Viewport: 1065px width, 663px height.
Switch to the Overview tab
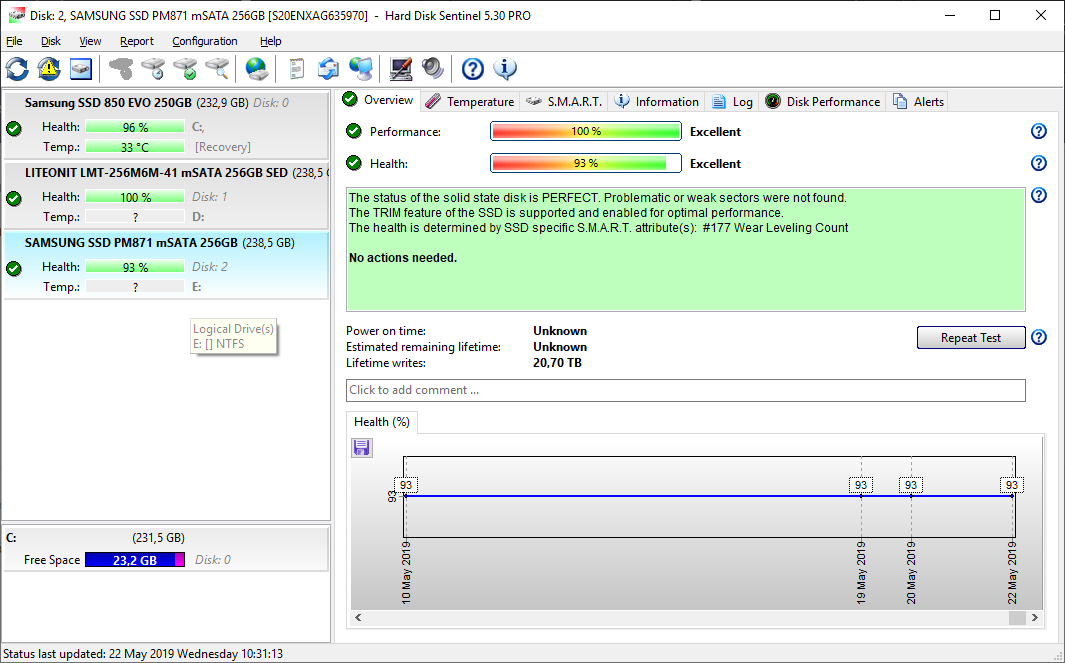click(x=380, y=100)
